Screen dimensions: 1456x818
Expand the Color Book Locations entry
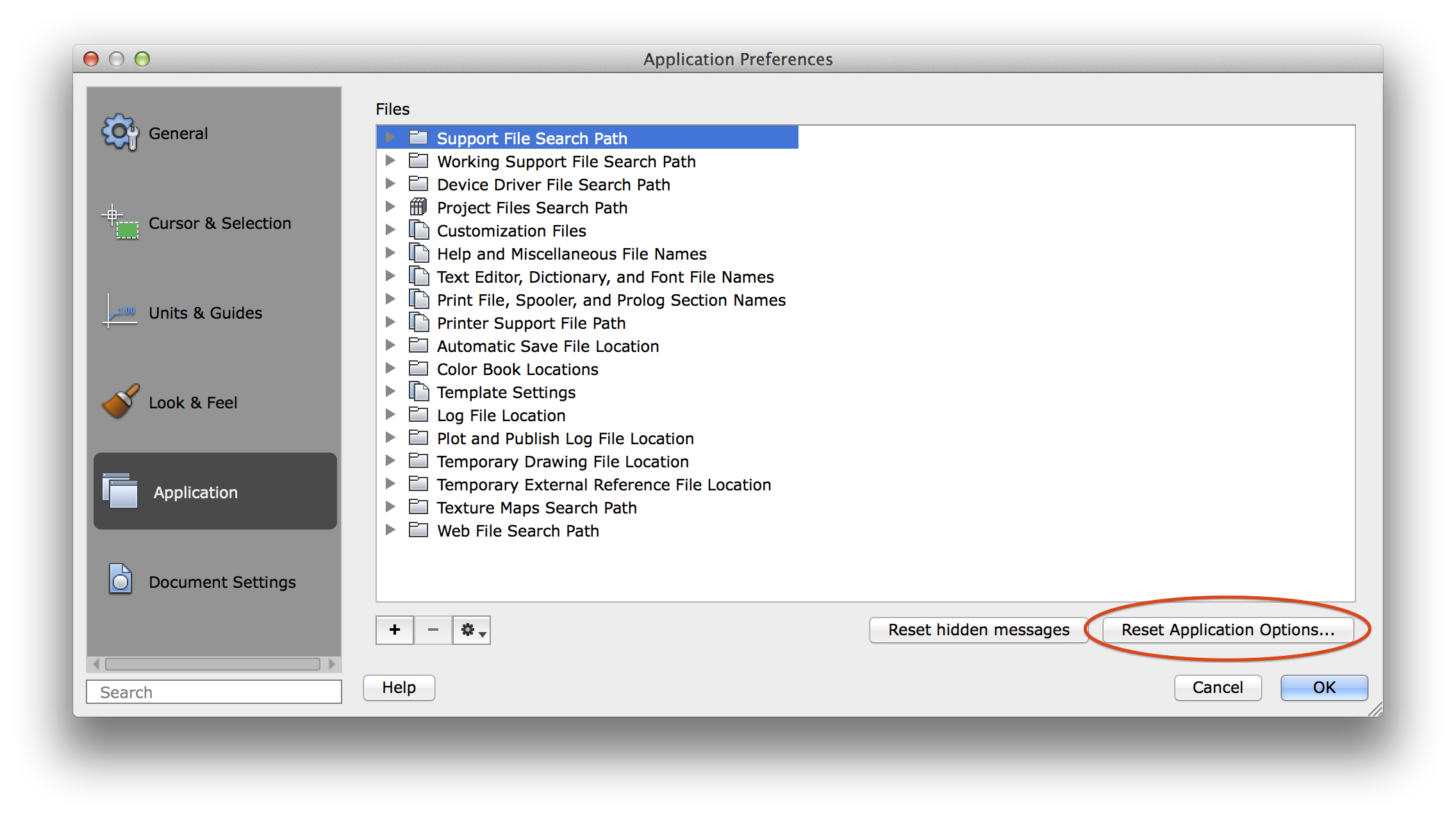(x=394, y=368)
